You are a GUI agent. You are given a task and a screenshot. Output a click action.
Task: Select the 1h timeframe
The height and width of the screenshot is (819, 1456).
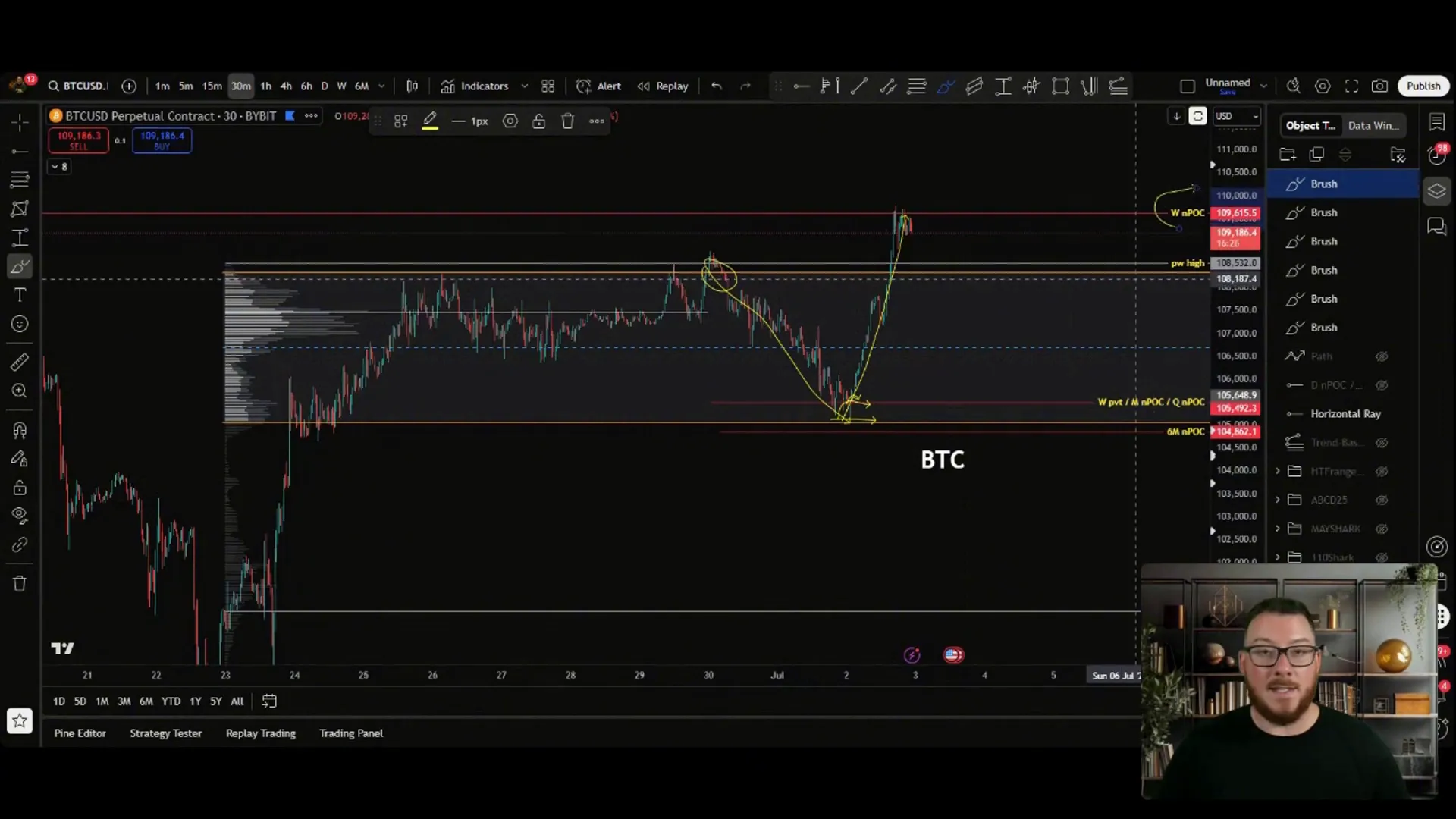tap(266, 86)
